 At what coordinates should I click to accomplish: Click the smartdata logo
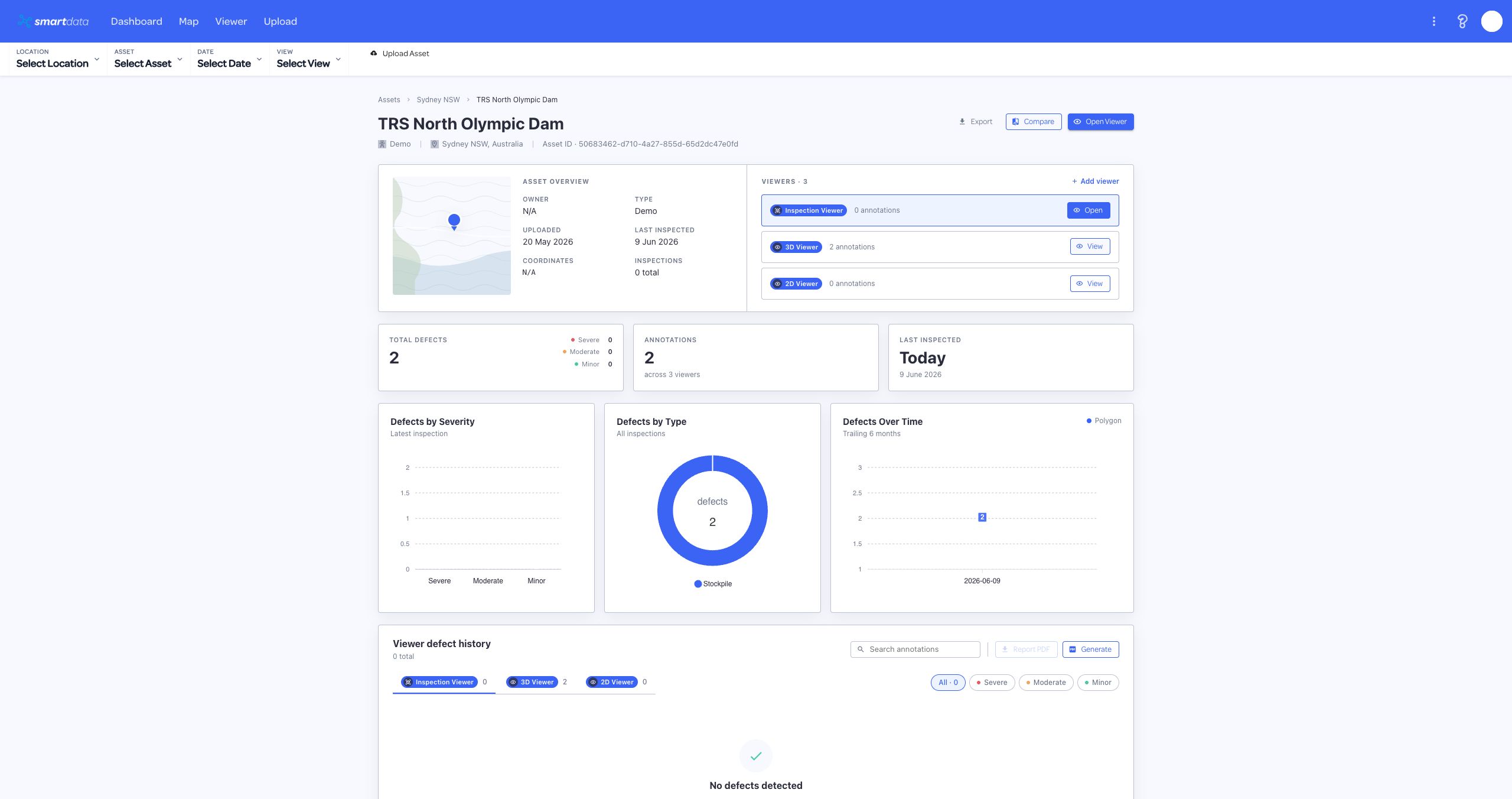tap(53, 21)
